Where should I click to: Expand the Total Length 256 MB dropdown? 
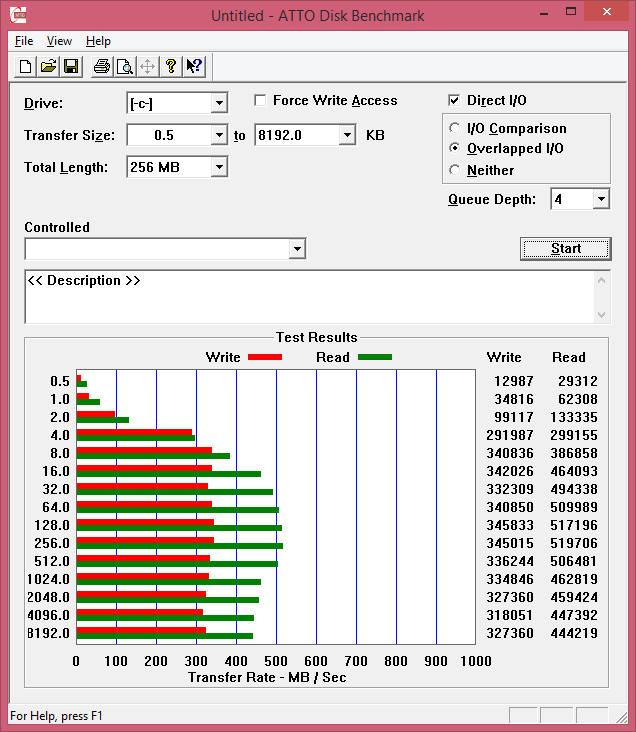(x=219, y=167)
